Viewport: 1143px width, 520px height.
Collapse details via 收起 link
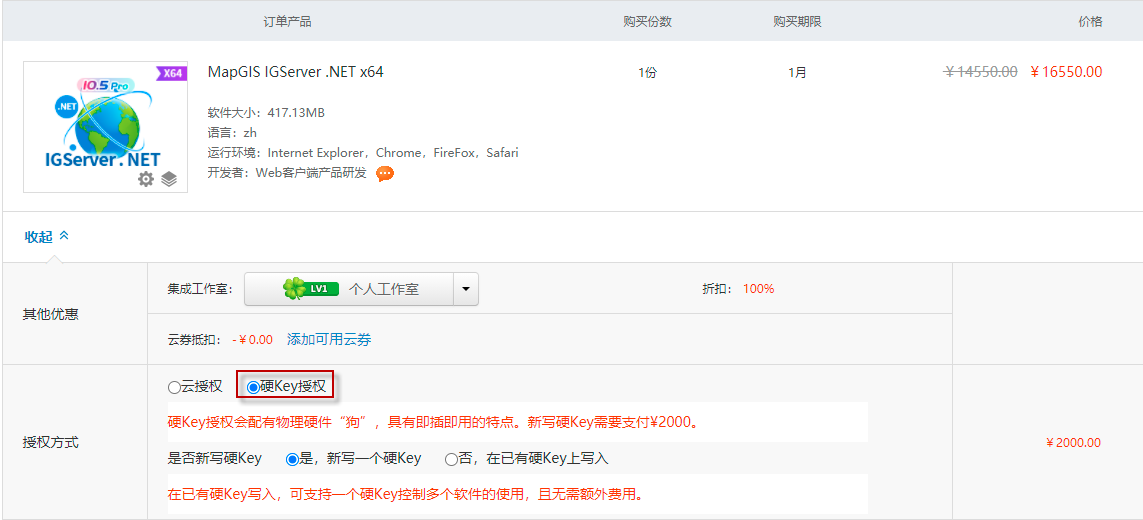39,236
